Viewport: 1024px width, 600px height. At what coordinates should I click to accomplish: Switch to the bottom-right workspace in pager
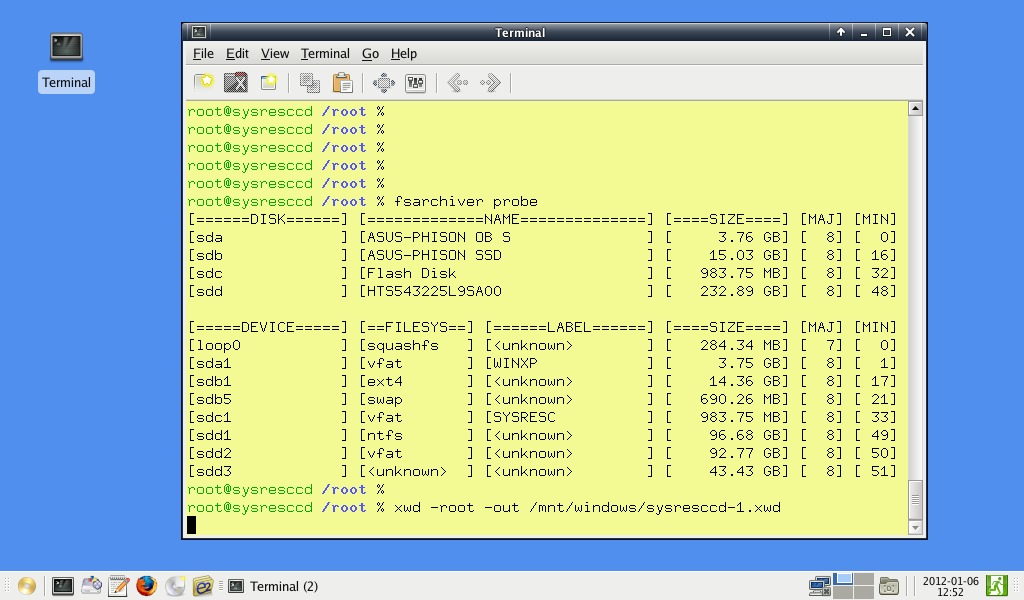pos(864,592)
